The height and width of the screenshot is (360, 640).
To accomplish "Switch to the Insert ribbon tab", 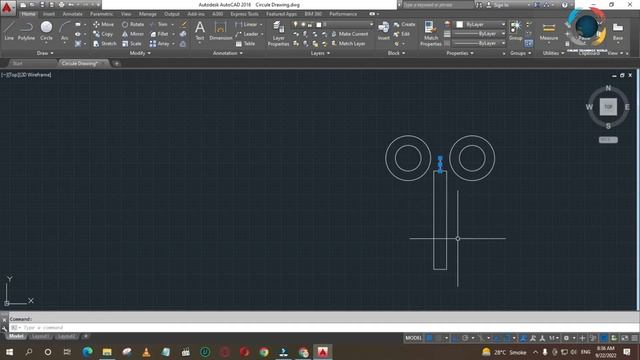I will click(49, 14).
